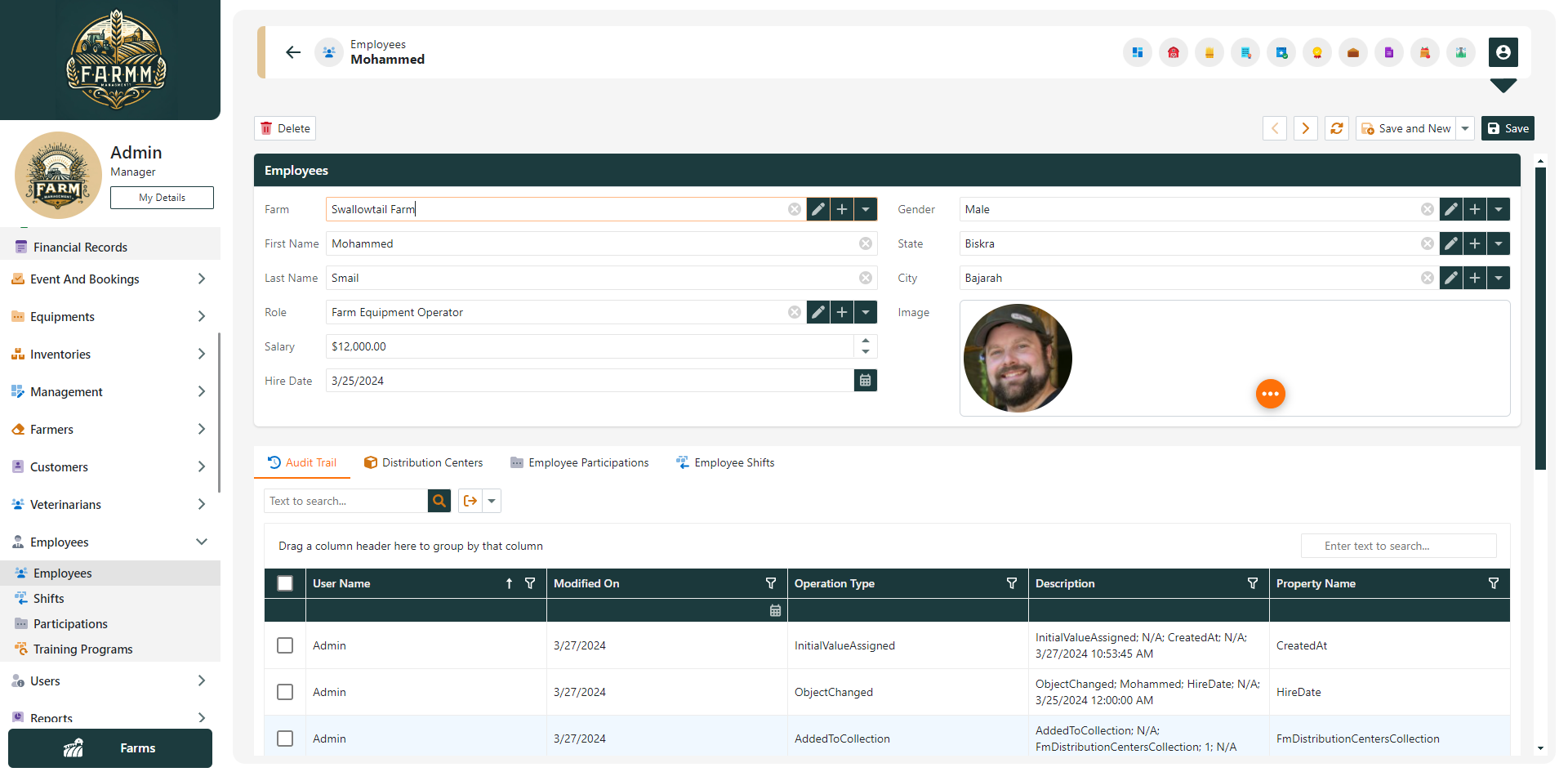Click the My Details button
This screenshot has width=1568, height=772.
click(161, 197)
